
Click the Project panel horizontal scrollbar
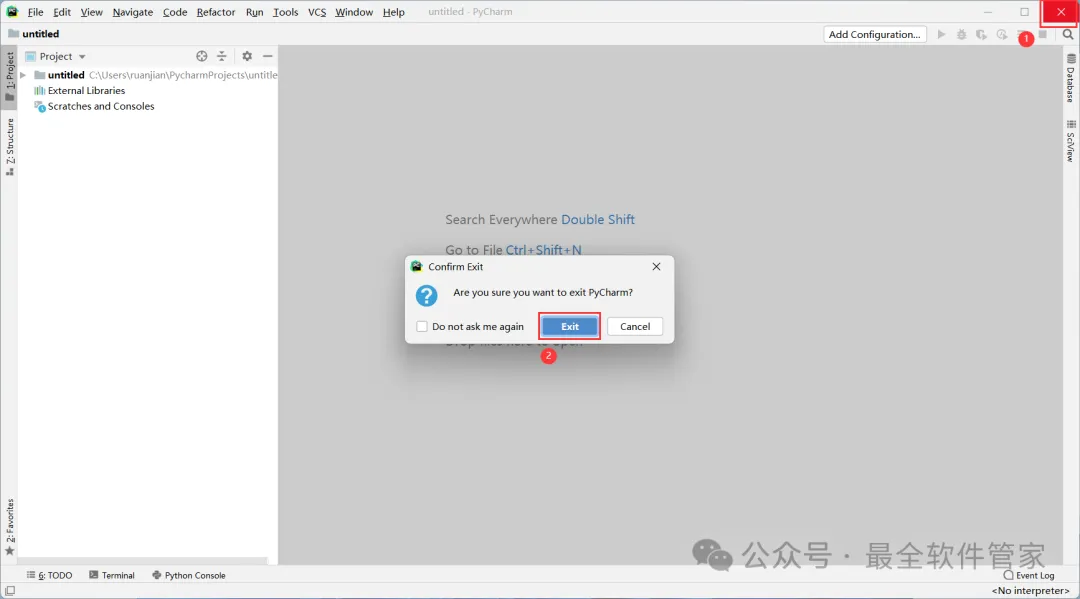click(143, 561)
